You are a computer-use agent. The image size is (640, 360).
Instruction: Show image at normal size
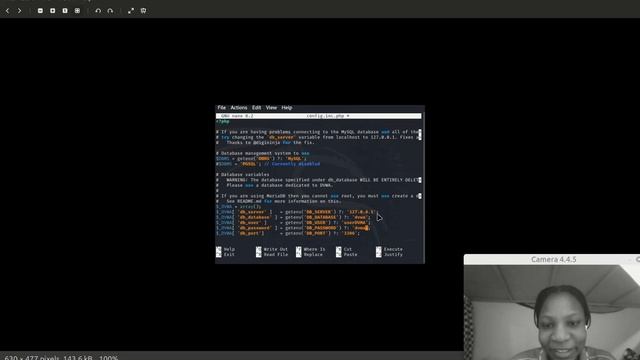pyautogui.click(x=65, y=11)
